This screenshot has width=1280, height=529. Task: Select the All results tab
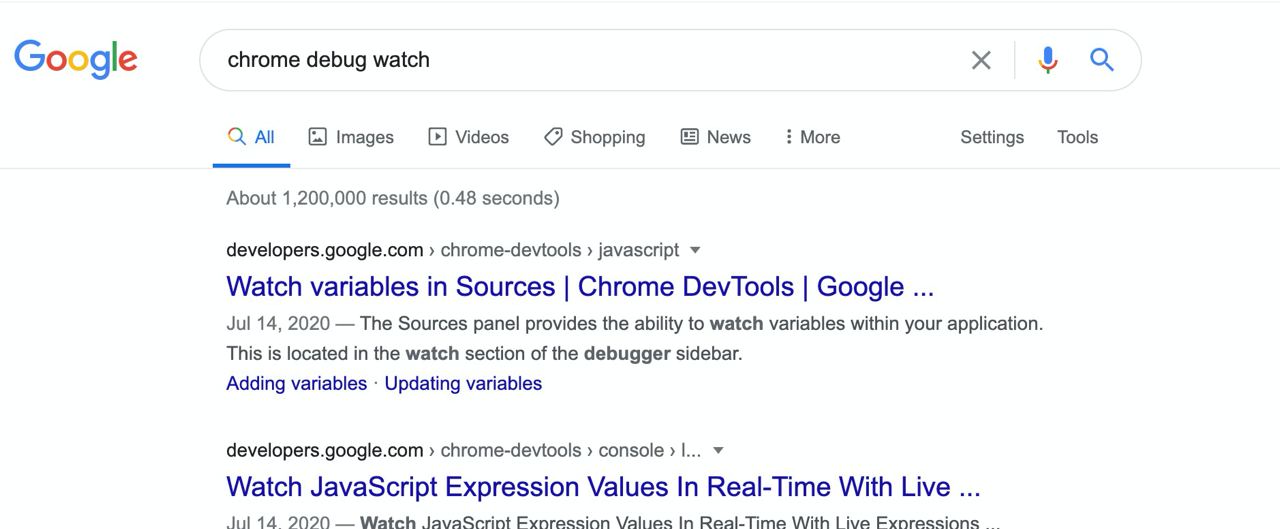(x=251, y=137)
